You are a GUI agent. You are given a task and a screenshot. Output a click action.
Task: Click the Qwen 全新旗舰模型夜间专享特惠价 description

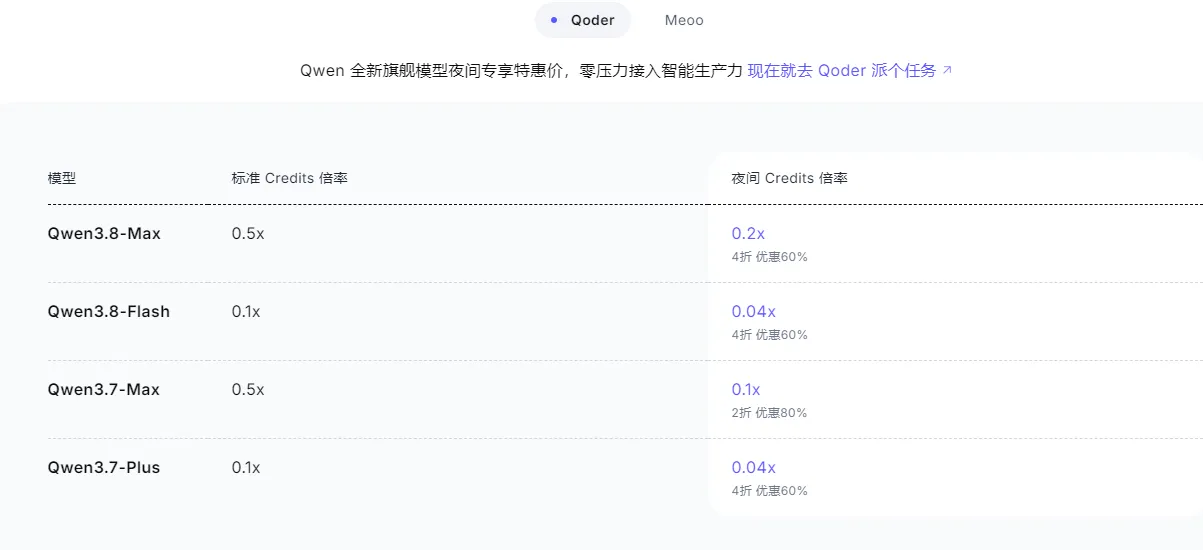coord(521,71)
